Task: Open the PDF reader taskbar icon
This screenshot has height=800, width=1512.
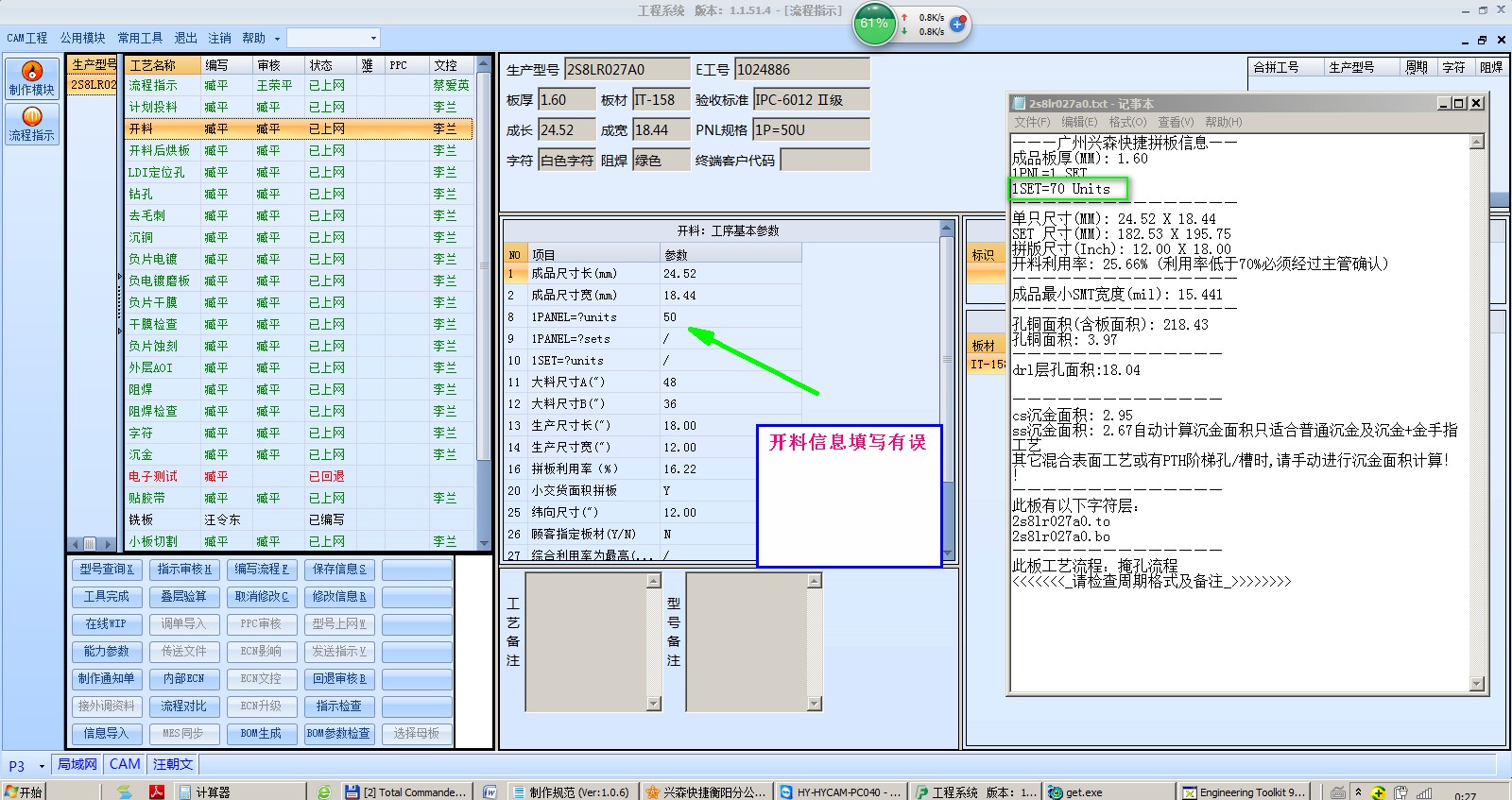Action: (x=156, y=791)
